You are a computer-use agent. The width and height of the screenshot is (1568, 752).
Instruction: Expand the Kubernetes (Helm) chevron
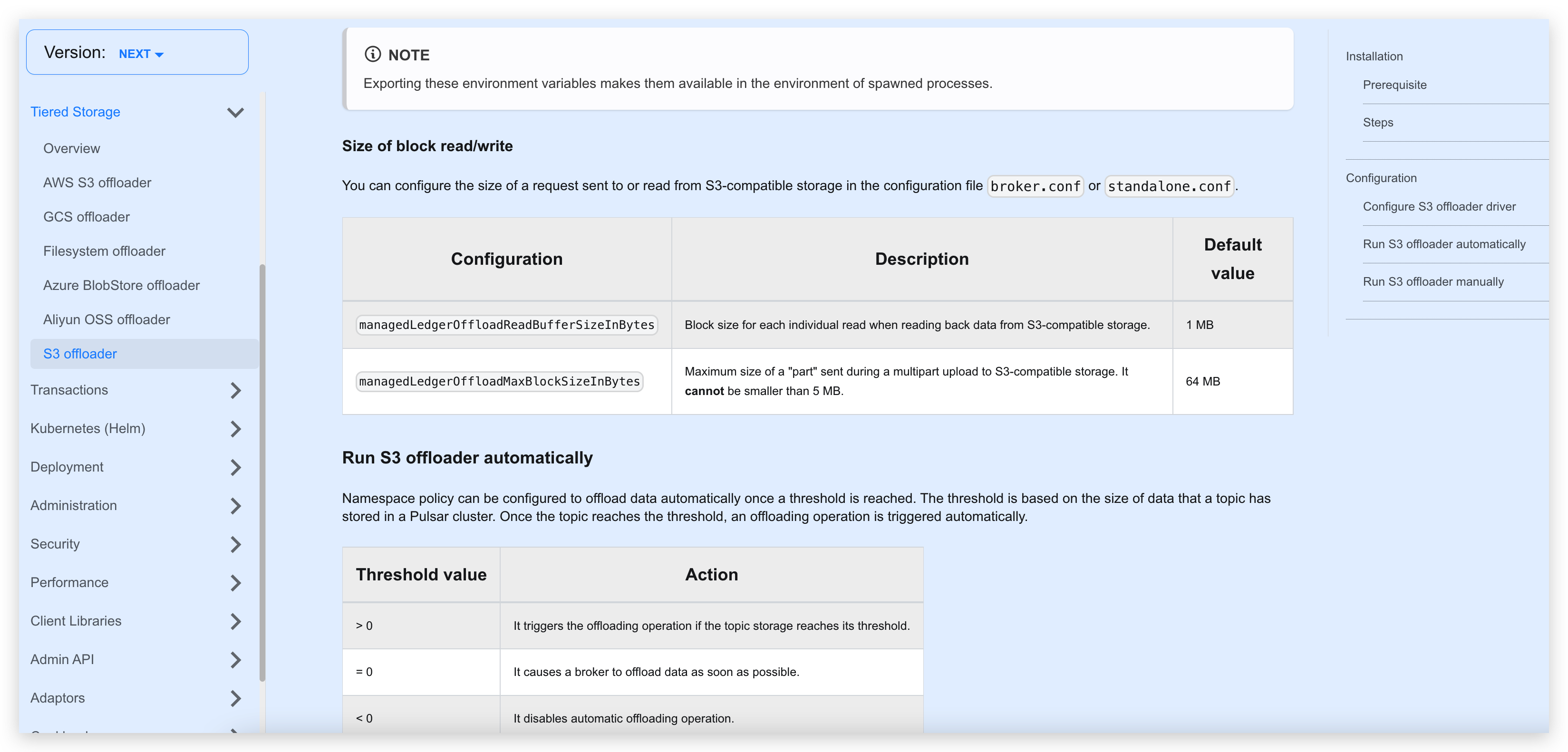[x=235, y=429]
